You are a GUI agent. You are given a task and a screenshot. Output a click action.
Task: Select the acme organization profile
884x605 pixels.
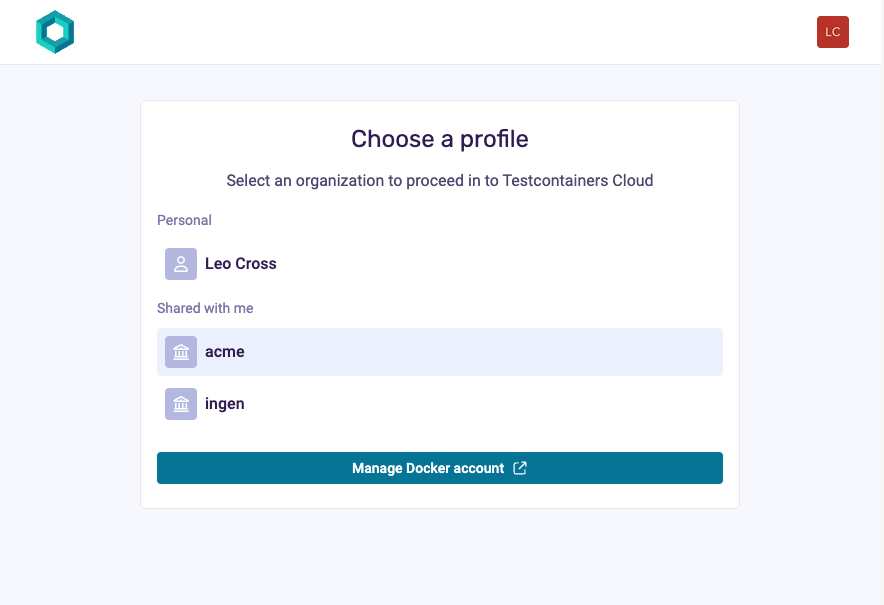440,352
